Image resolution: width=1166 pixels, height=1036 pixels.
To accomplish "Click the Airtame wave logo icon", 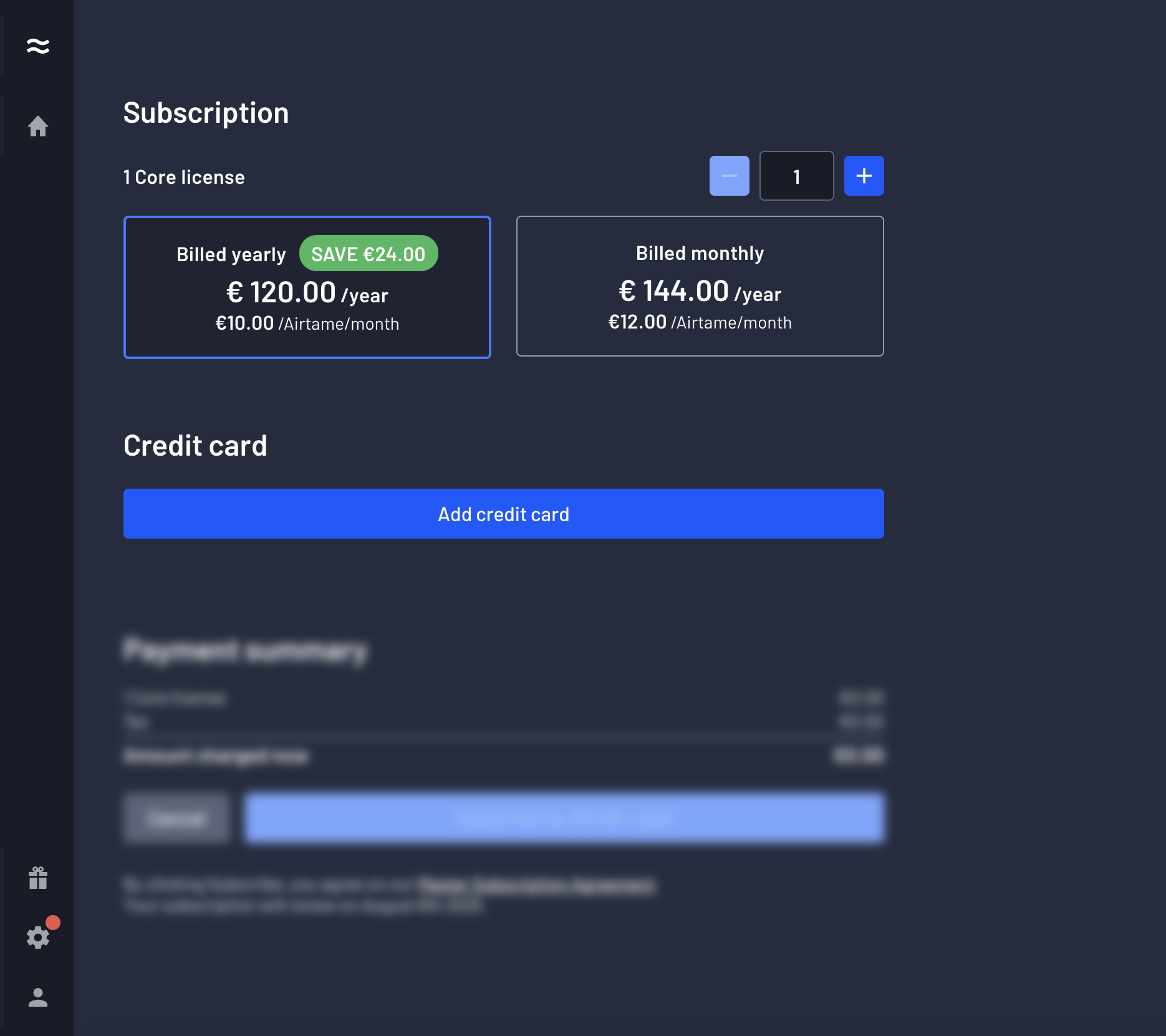I will pos(38,46).
